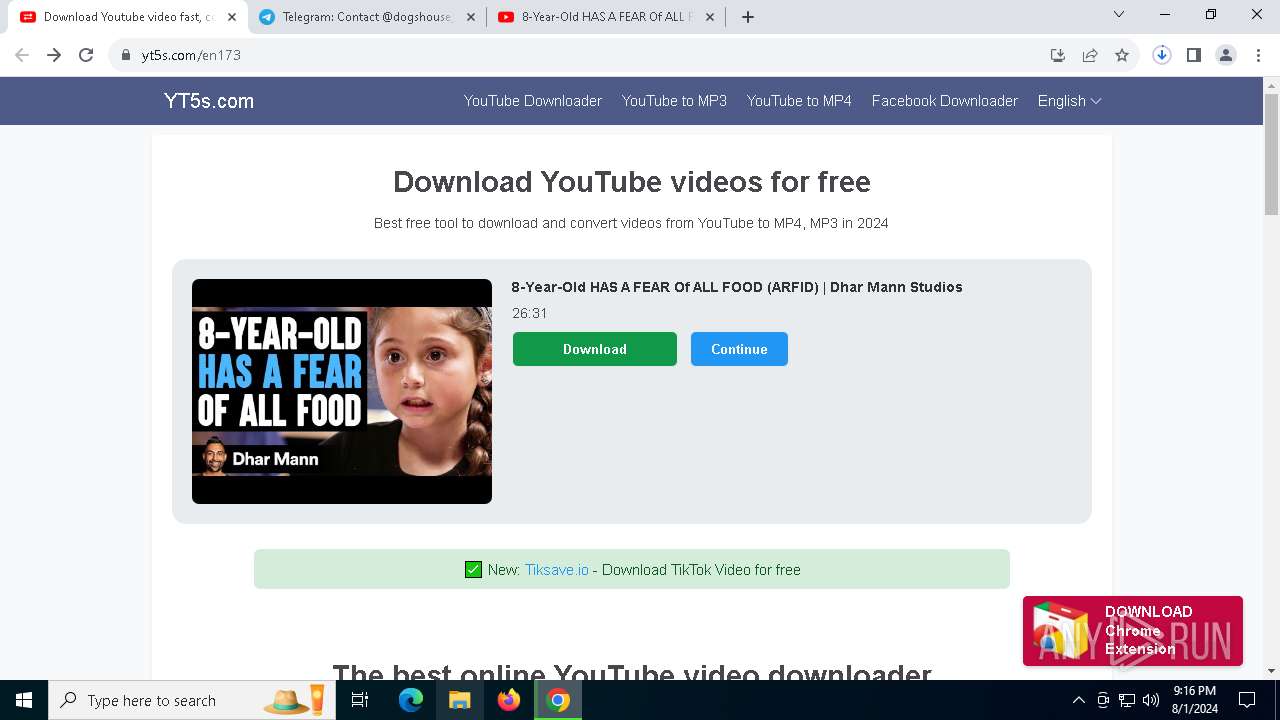Open the install app icon in address bar
1280x720 pixels.
pos(1058,55)
